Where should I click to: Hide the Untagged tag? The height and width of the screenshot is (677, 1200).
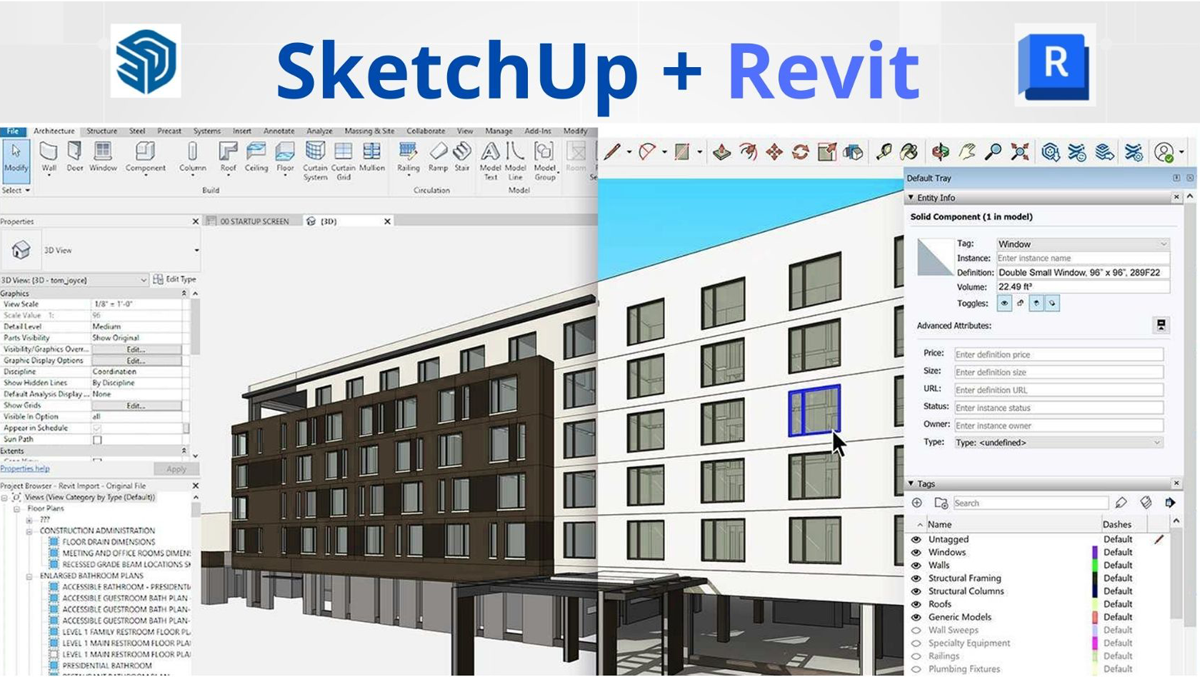(916, 539)
